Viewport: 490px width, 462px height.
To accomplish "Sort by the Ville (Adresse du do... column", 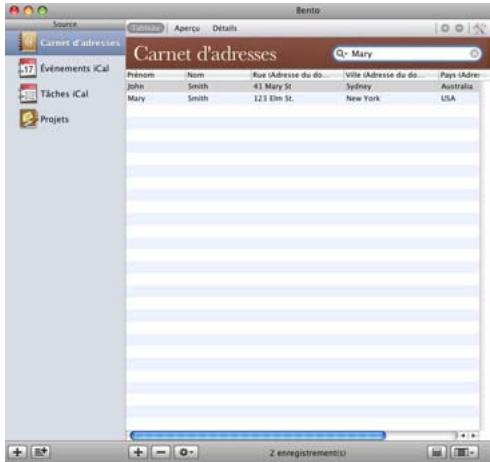I will pos(391,75).
